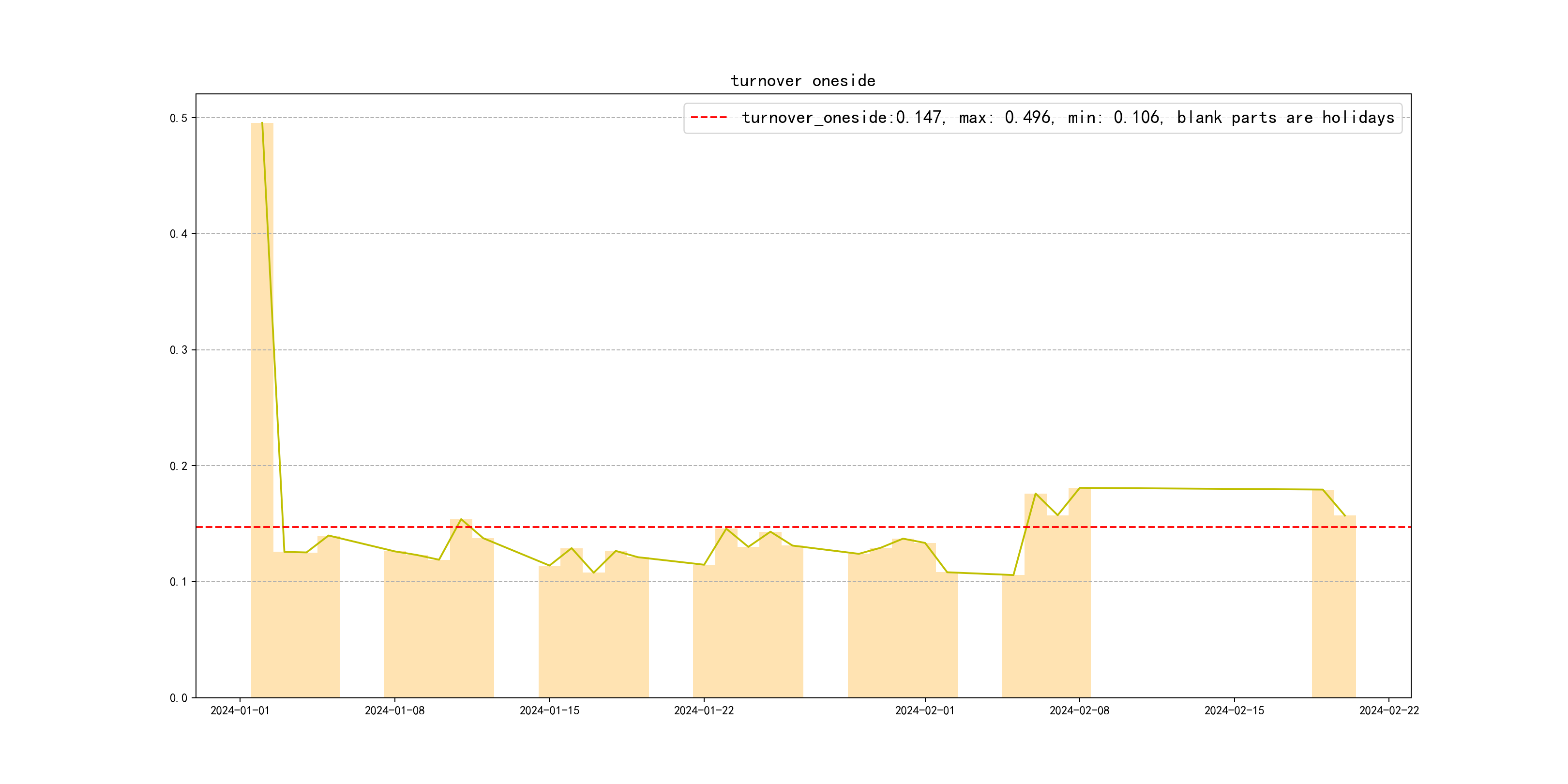Click y-axis tick label 0.1
The width and height of the screenshot is (1568, 784).
pyautogui.click(x=179, y=582)
